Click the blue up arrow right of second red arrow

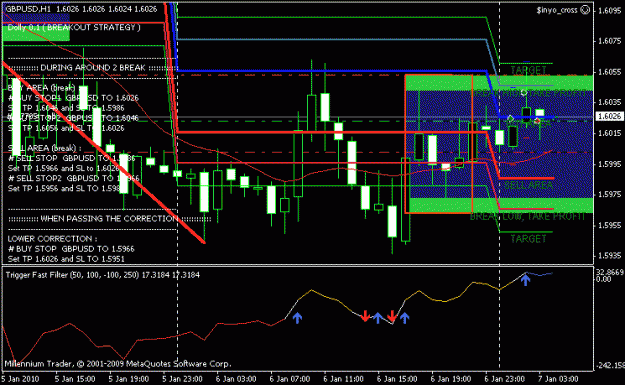405,318
